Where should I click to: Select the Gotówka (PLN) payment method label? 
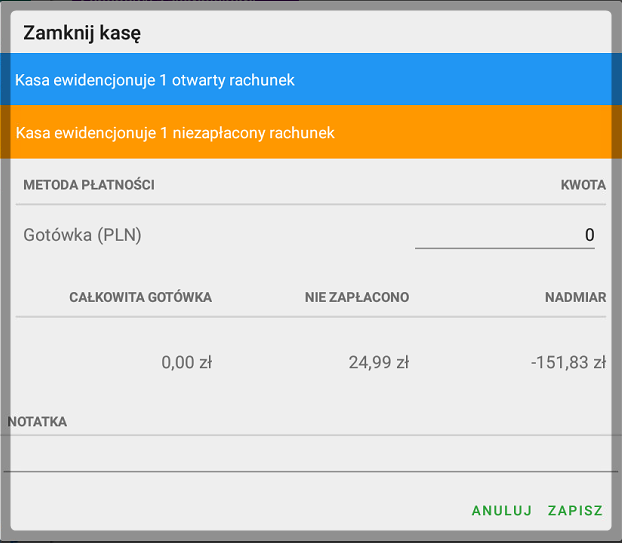(82, 236)
